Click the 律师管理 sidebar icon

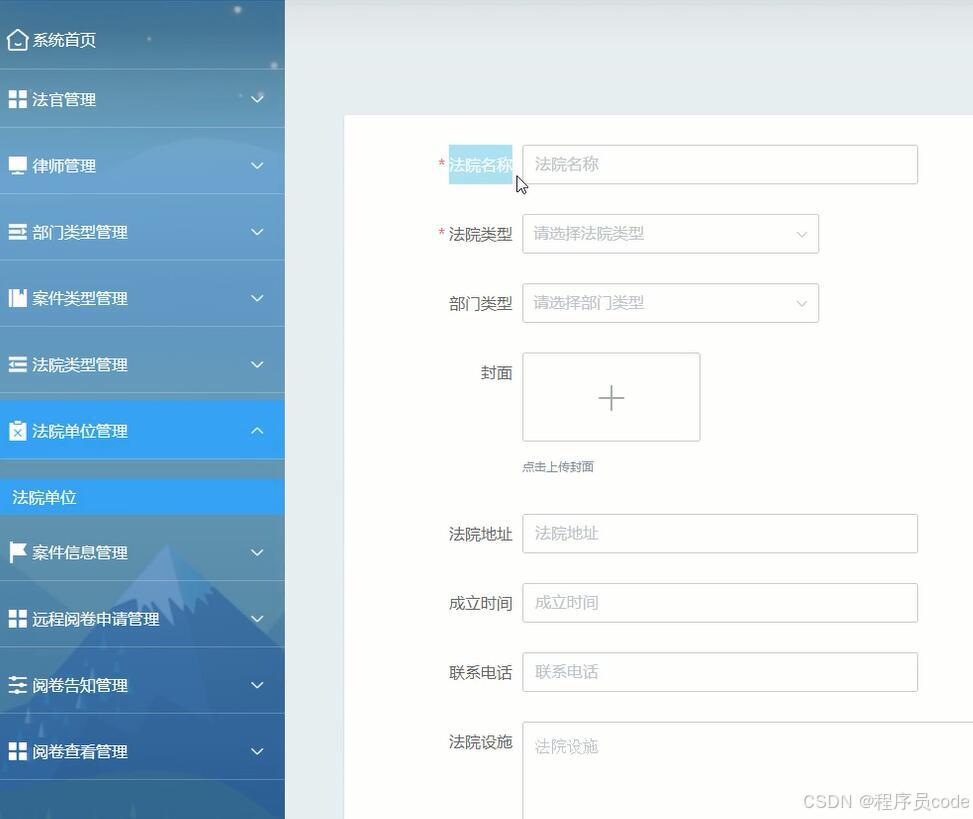click(17, 164)
